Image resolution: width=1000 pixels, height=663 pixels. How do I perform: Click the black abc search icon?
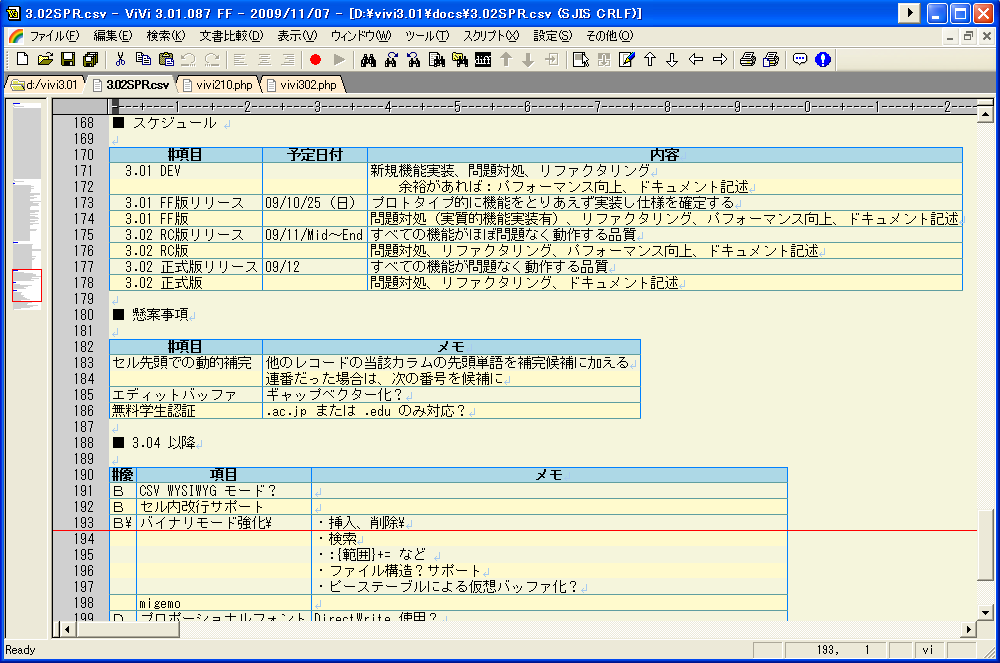(483, 59)
